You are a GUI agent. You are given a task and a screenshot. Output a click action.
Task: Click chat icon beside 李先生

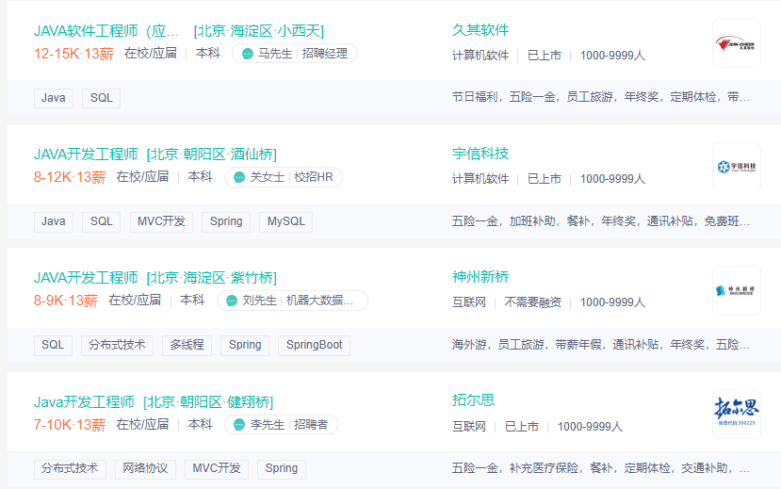tap(240, 425)
